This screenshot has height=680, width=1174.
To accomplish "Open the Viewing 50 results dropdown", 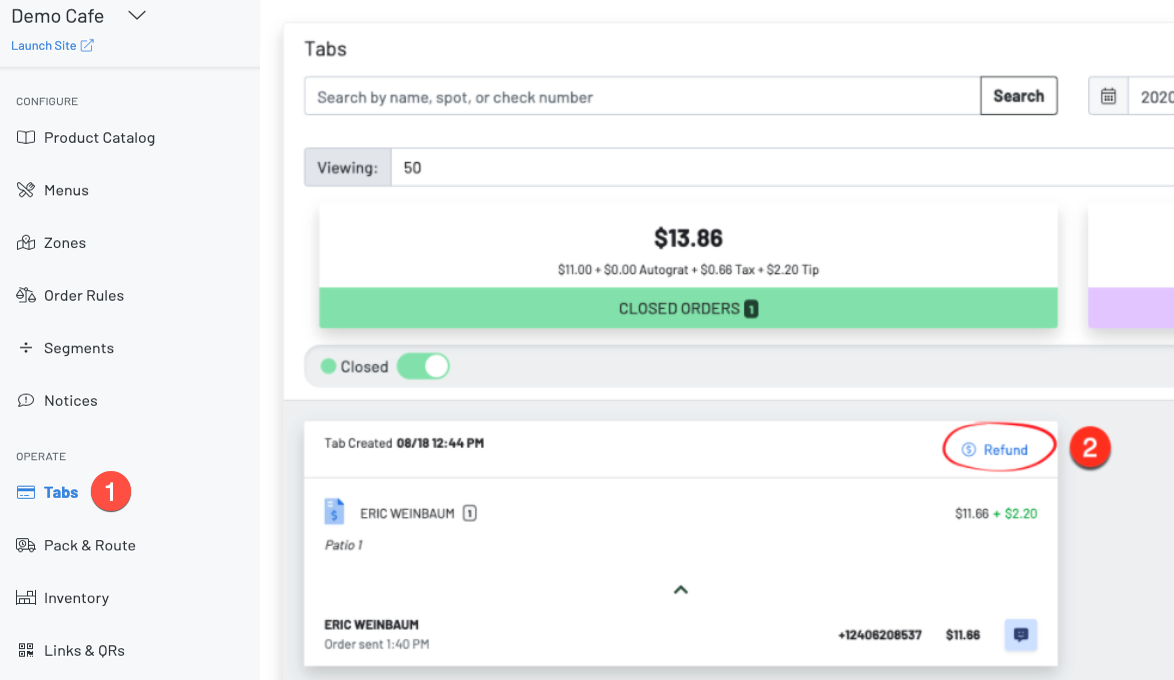I will point(412,167).
